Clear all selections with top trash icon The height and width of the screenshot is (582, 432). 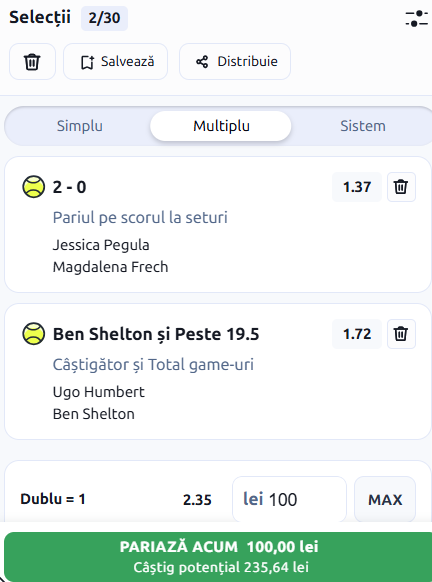click(x=32, y=62)
